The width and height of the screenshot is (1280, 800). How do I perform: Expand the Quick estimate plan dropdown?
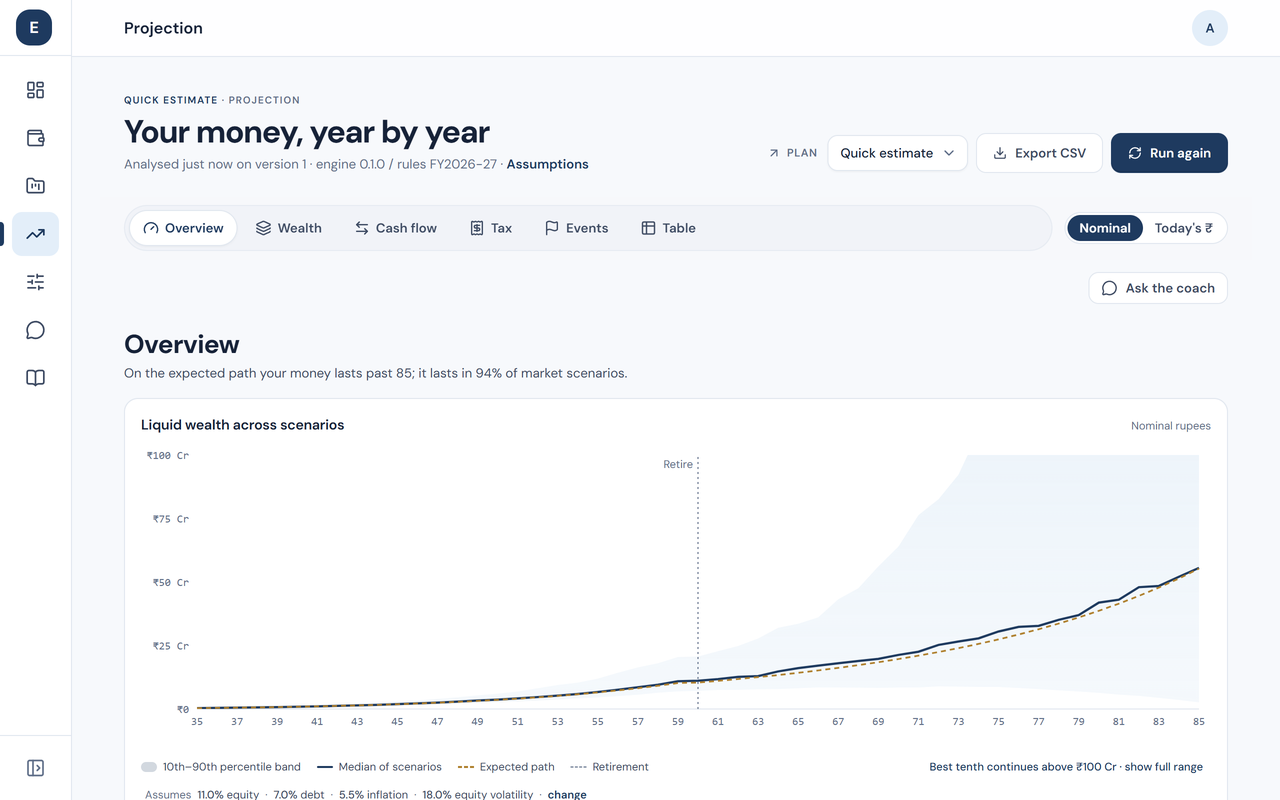tap(897, 153)
